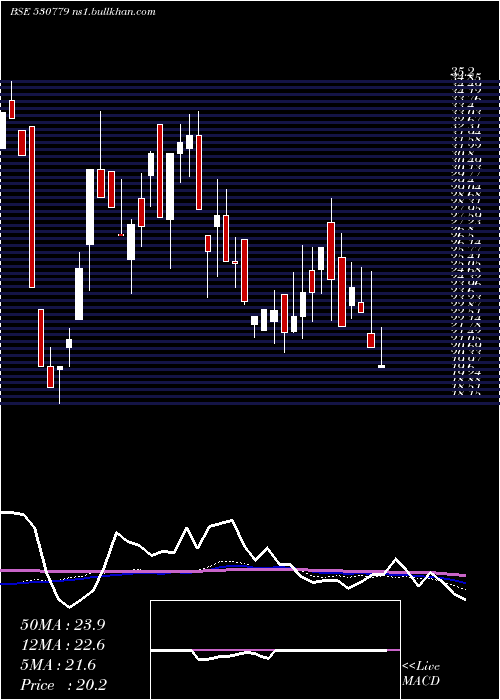Click the Price : 20.2 value
500x700 pixels.
[x=63, y=685]
